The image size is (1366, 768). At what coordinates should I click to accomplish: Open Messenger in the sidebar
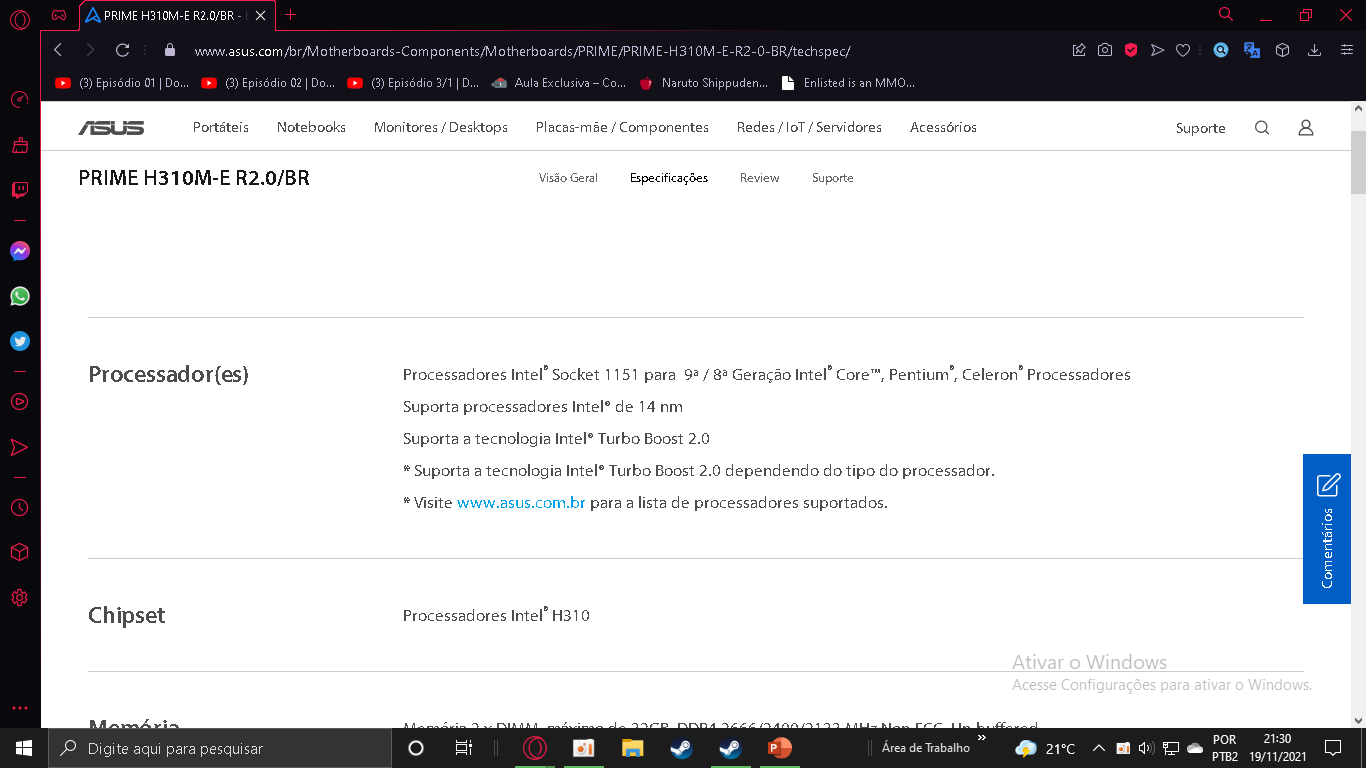19,251
